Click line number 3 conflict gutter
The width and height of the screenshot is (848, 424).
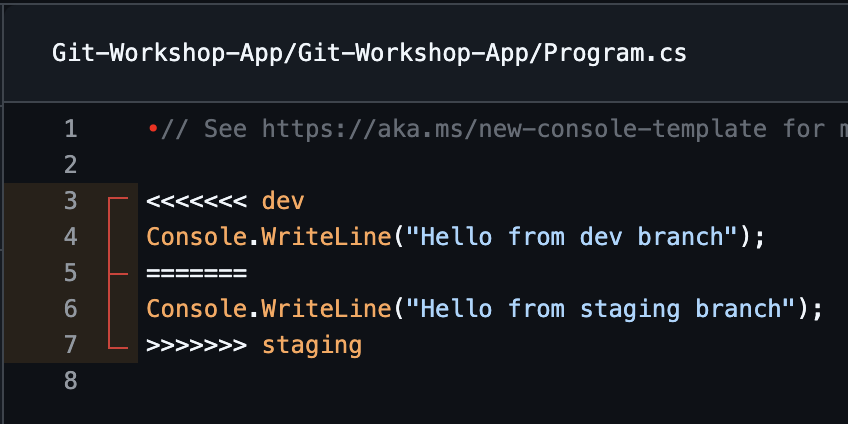[x=71, y=201]
